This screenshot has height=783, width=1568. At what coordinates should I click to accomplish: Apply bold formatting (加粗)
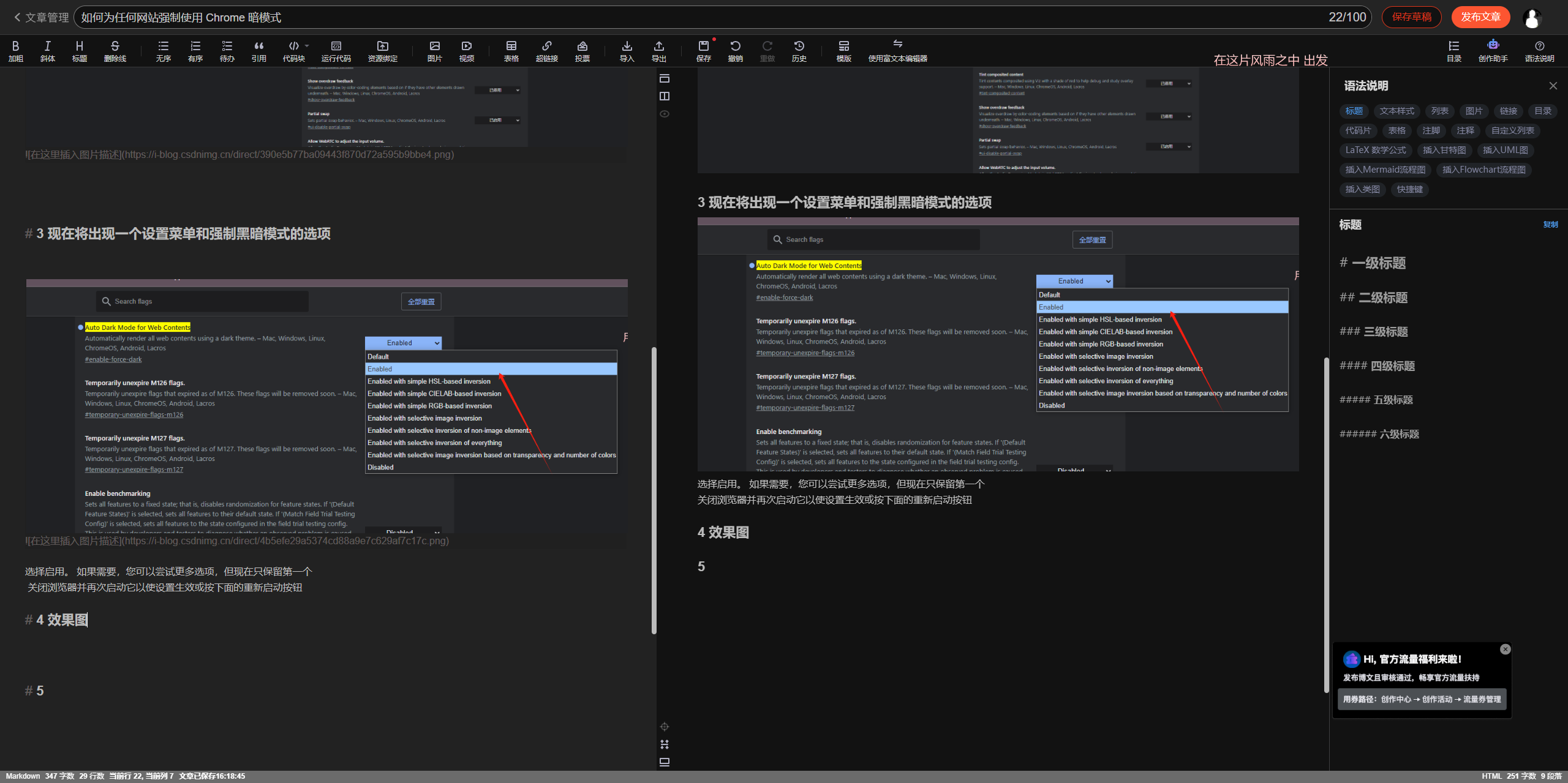(x=16, y=51)
